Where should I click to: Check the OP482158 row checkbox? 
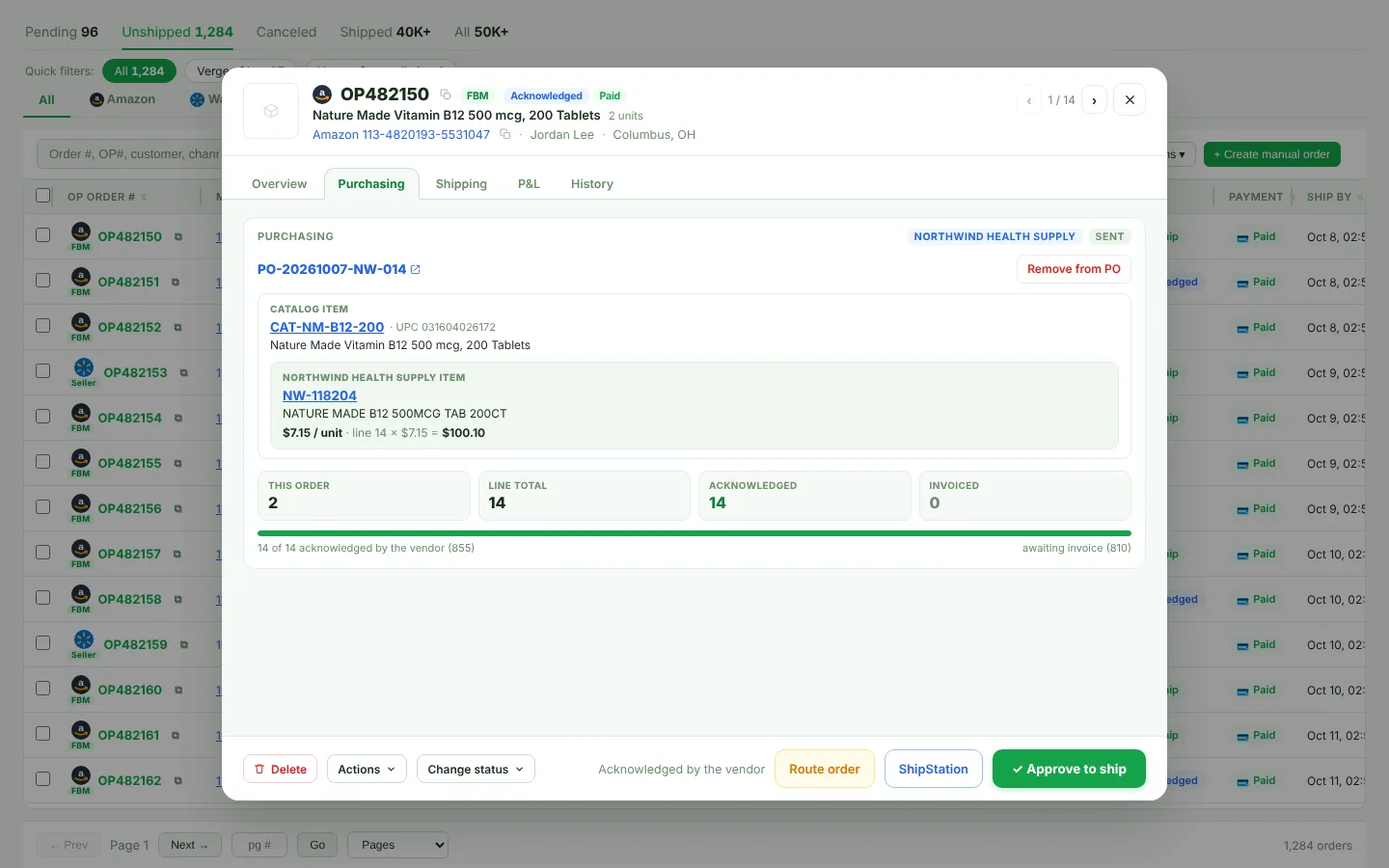click(x=42, y=598)
